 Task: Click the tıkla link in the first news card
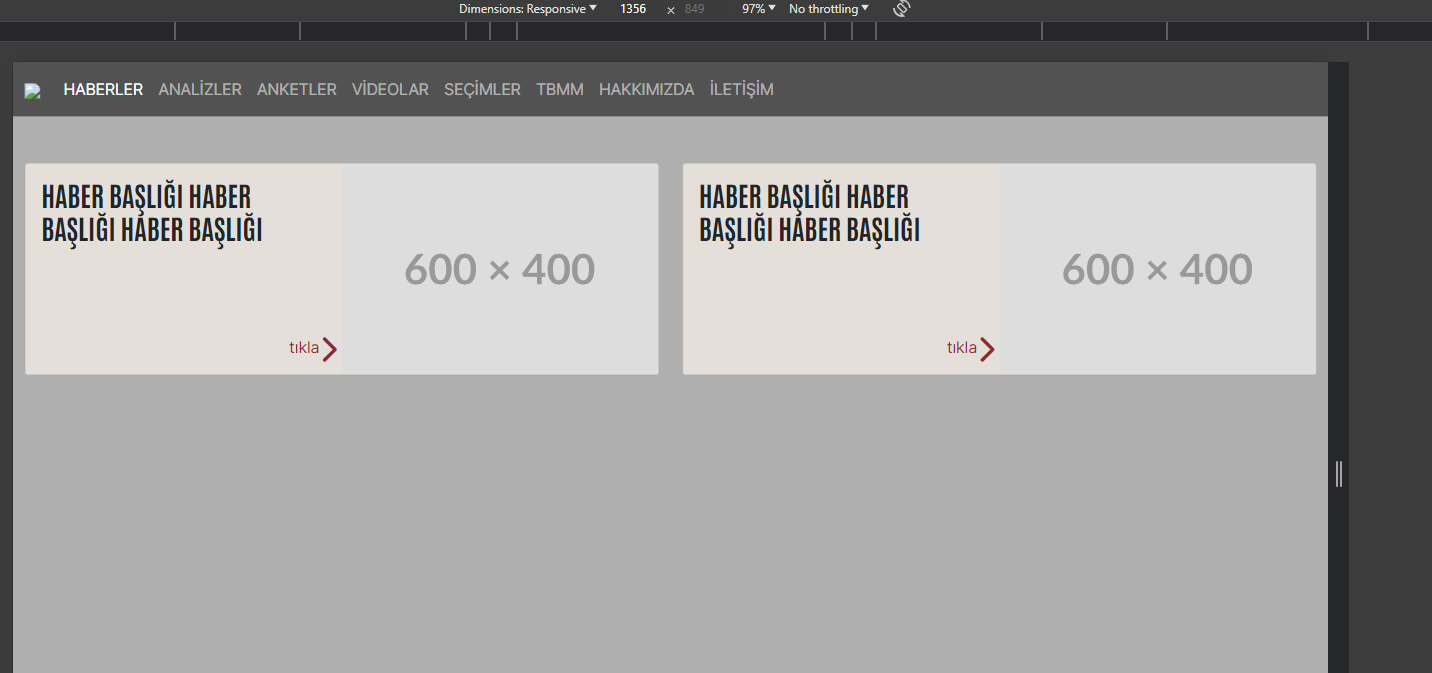[304, 348]
